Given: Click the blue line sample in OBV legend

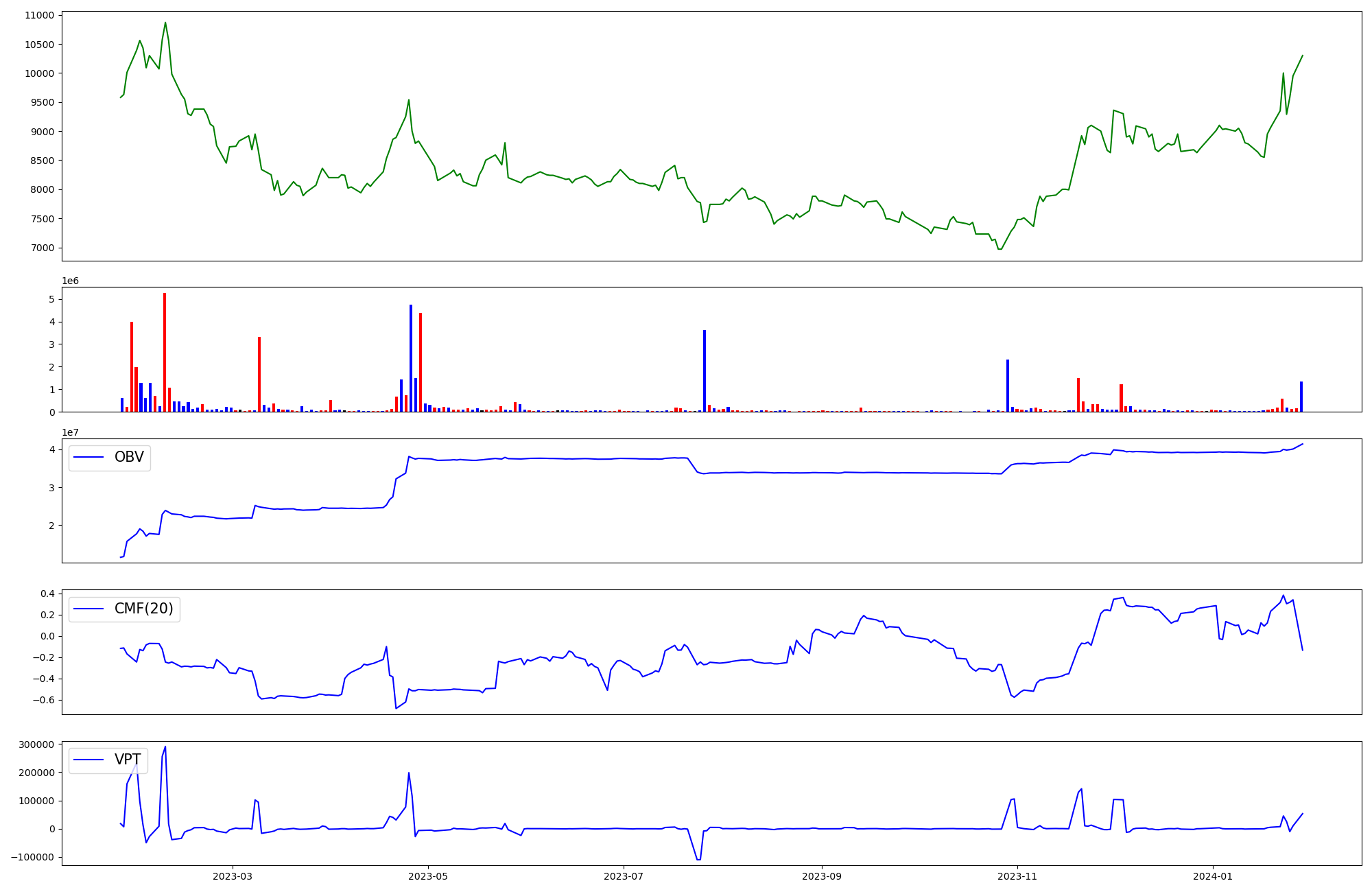Looking at the screenshot, I should tap(88, 458).
